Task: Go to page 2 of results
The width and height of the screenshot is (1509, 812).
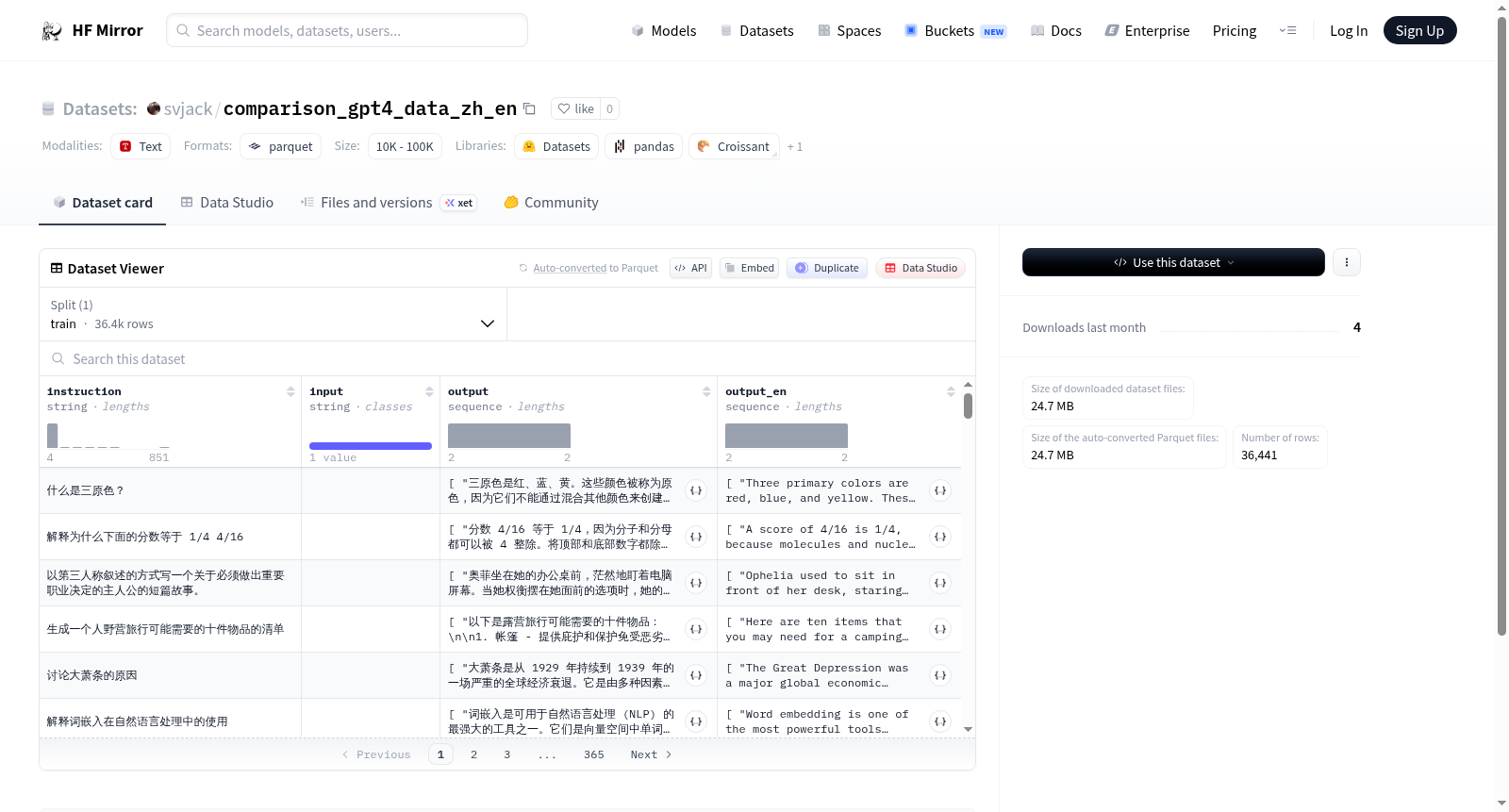Action: click(x=473, y=754)
